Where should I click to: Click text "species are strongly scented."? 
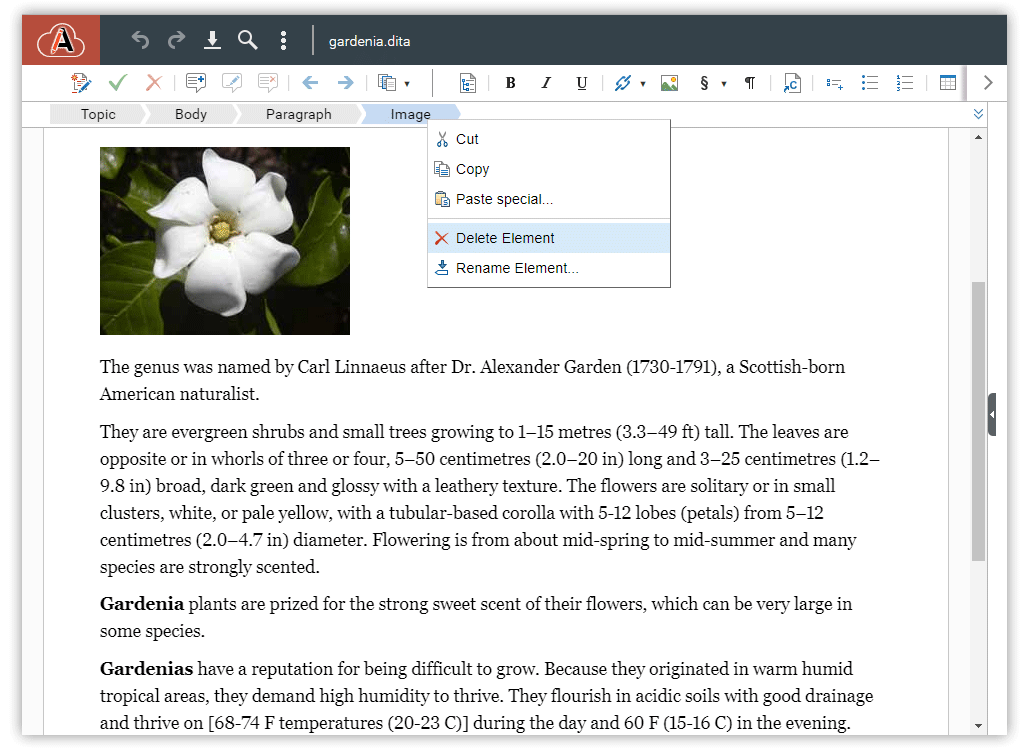pos(210,567)
